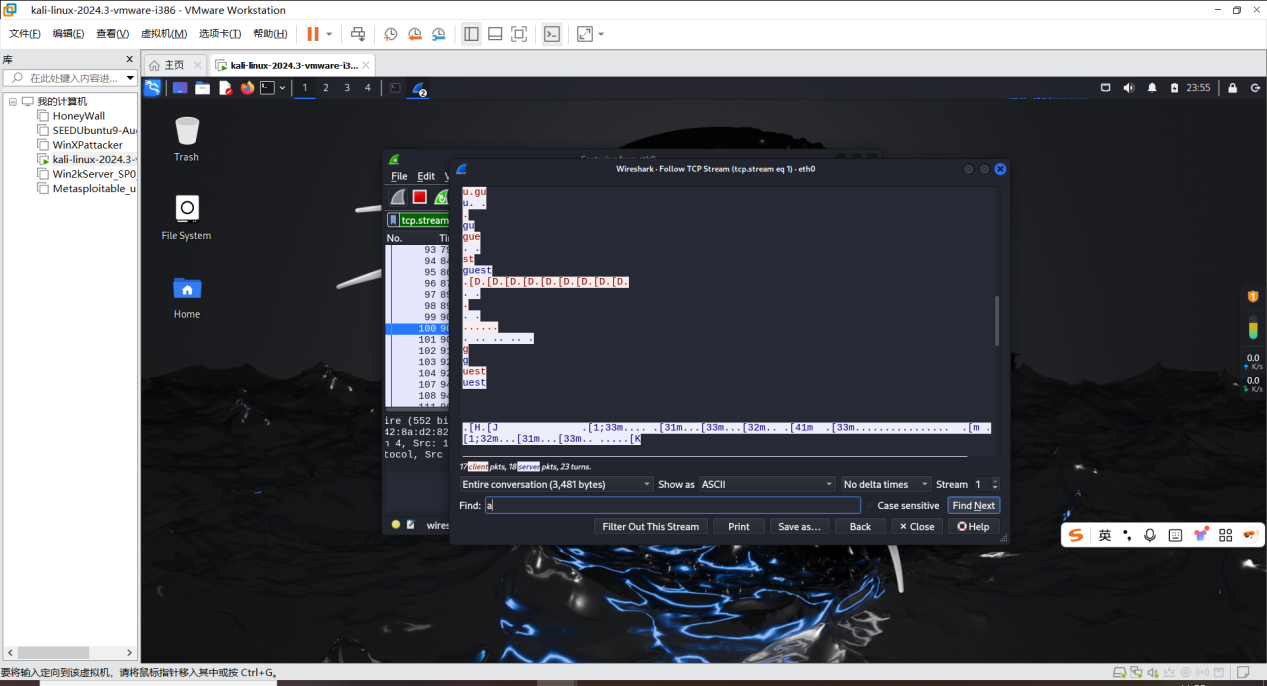Click the Kali panel volume speaker icon
This screenshot has width=1267, height=686.
coord(1129,88)
